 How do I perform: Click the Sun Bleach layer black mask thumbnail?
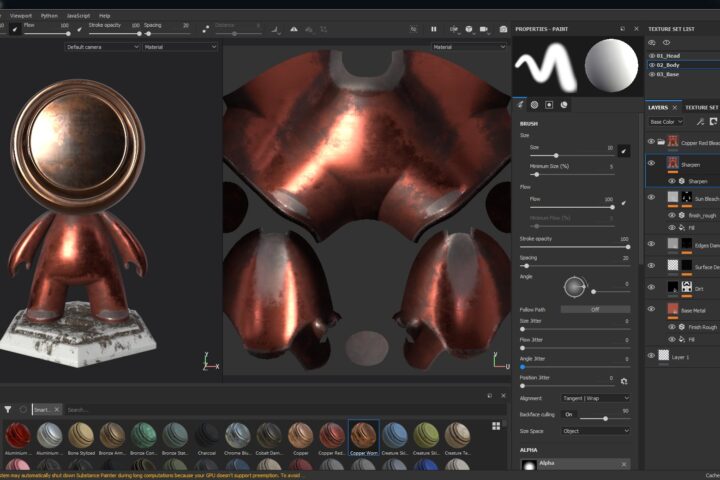(x=686, y=198)
